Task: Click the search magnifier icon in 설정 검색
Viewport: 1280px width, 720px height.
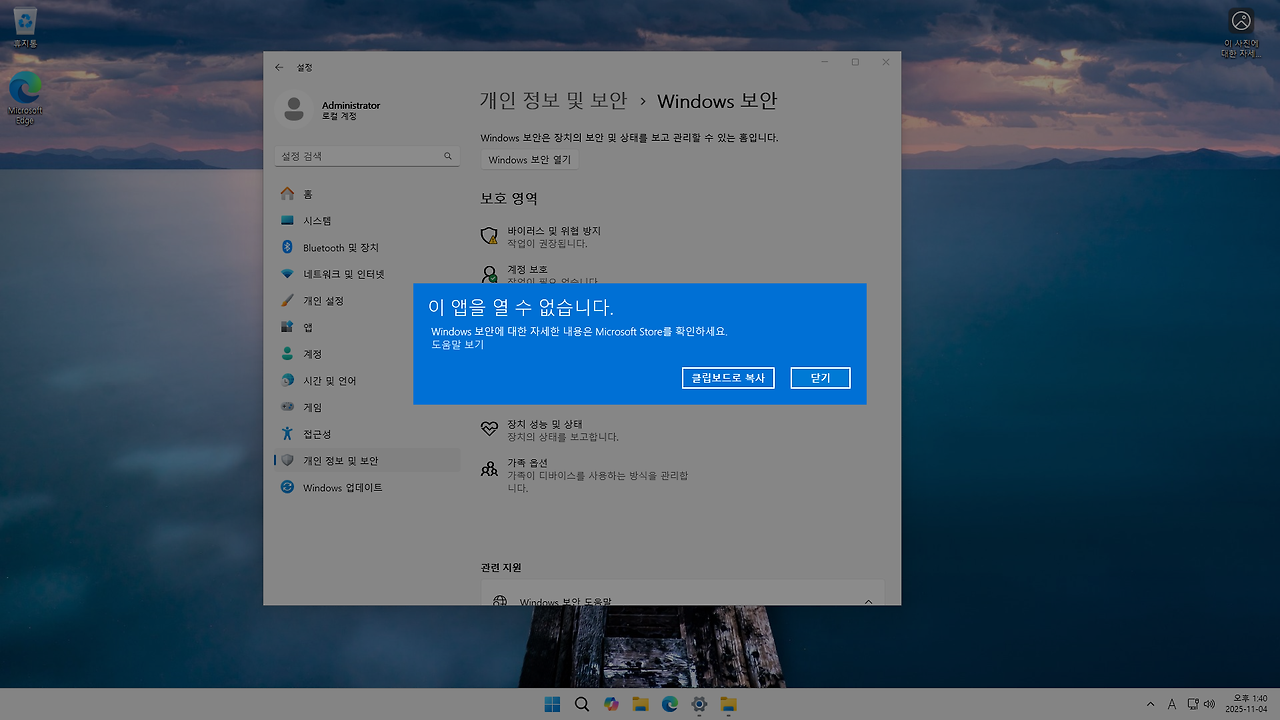Action: coord(448,157)
